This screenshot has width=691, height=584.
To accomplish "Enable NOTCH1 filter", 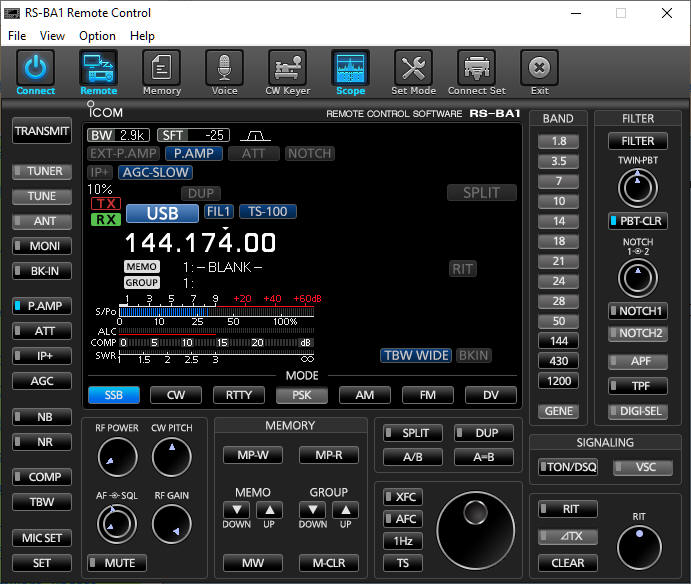I will coord(638,311).
